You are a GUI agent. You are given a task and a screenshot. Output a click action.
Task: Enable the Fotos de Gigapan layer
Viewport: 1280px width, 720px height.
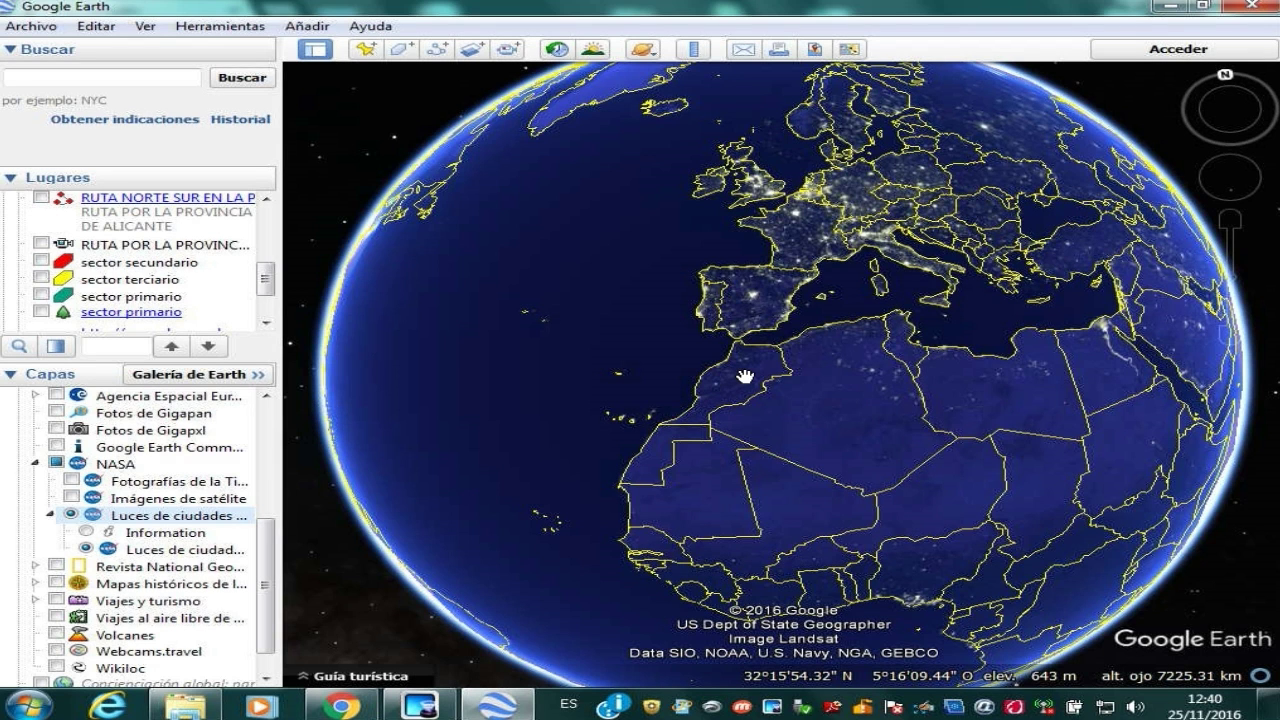(x=56, y=413)
